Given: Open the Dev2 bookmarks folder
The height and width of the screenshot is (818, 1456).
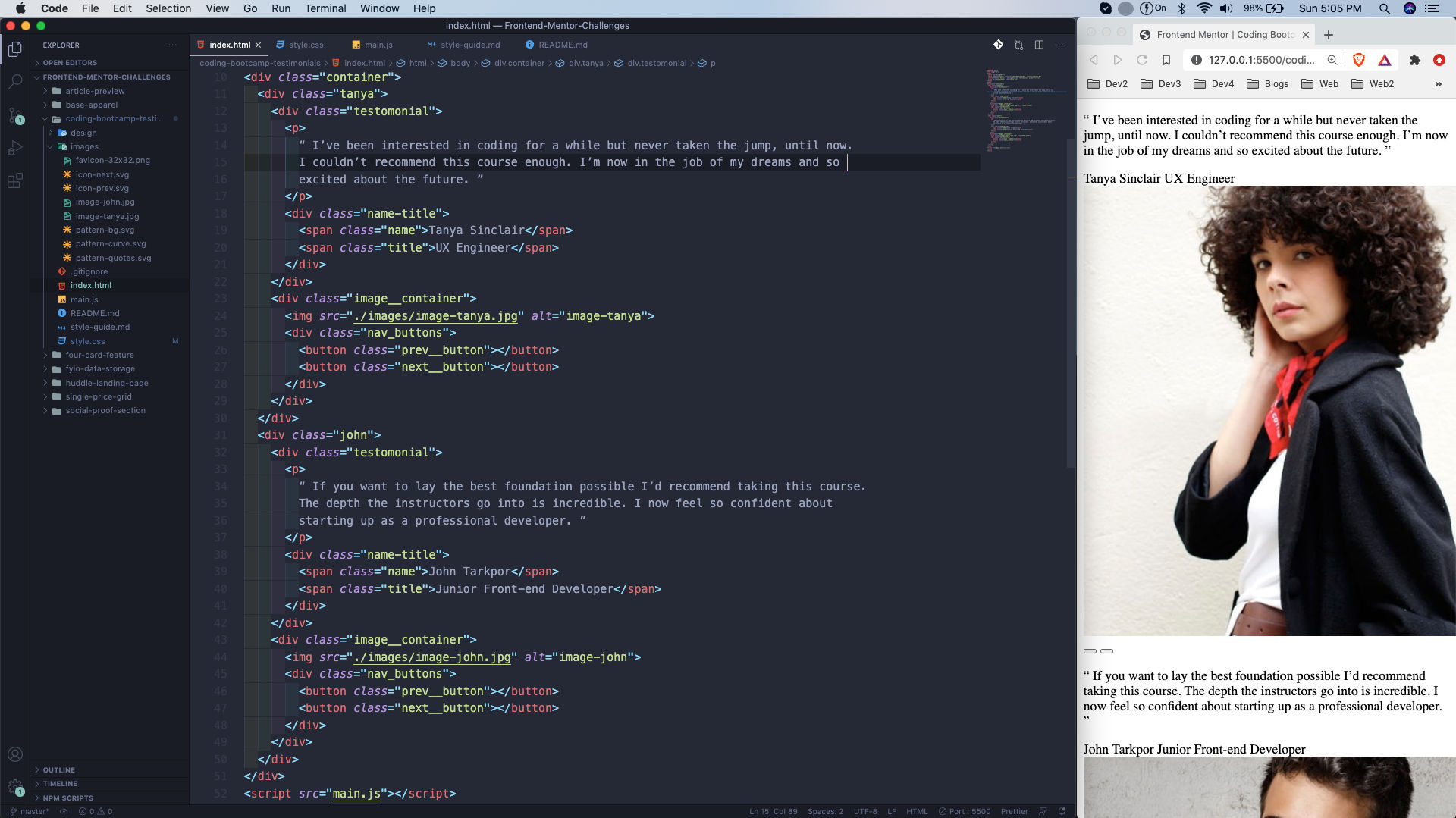Looking at the screenshot, I should point(1107,84).
